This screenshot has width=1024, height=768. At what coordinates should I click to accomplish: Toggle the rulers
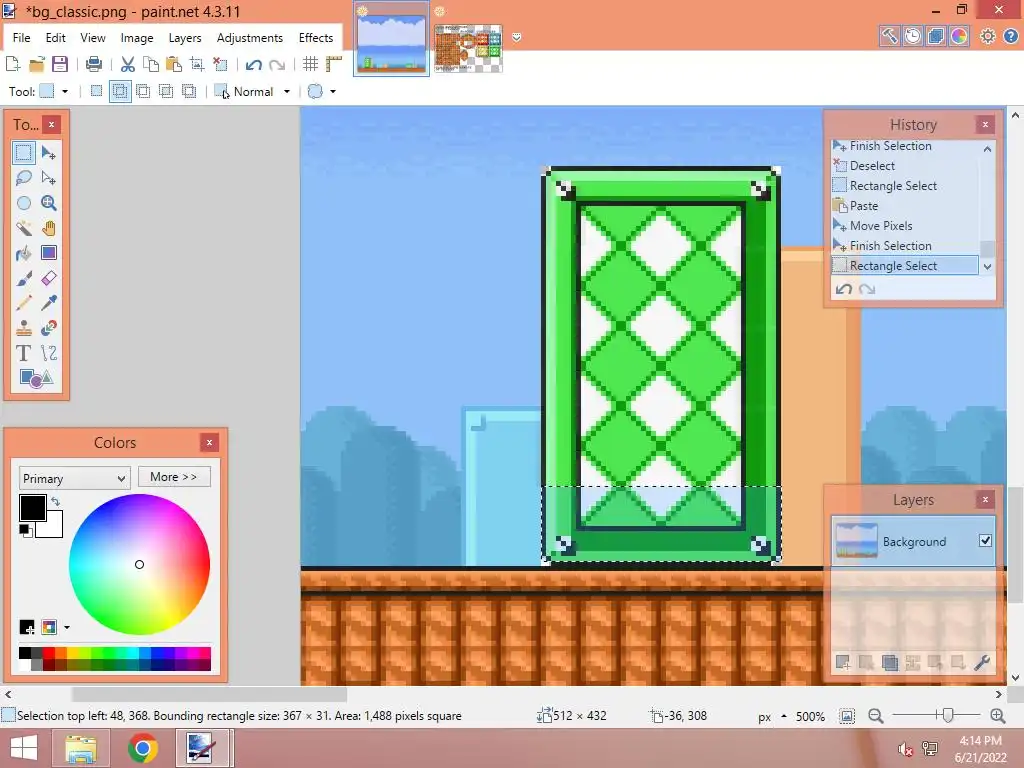pos(334,64)
